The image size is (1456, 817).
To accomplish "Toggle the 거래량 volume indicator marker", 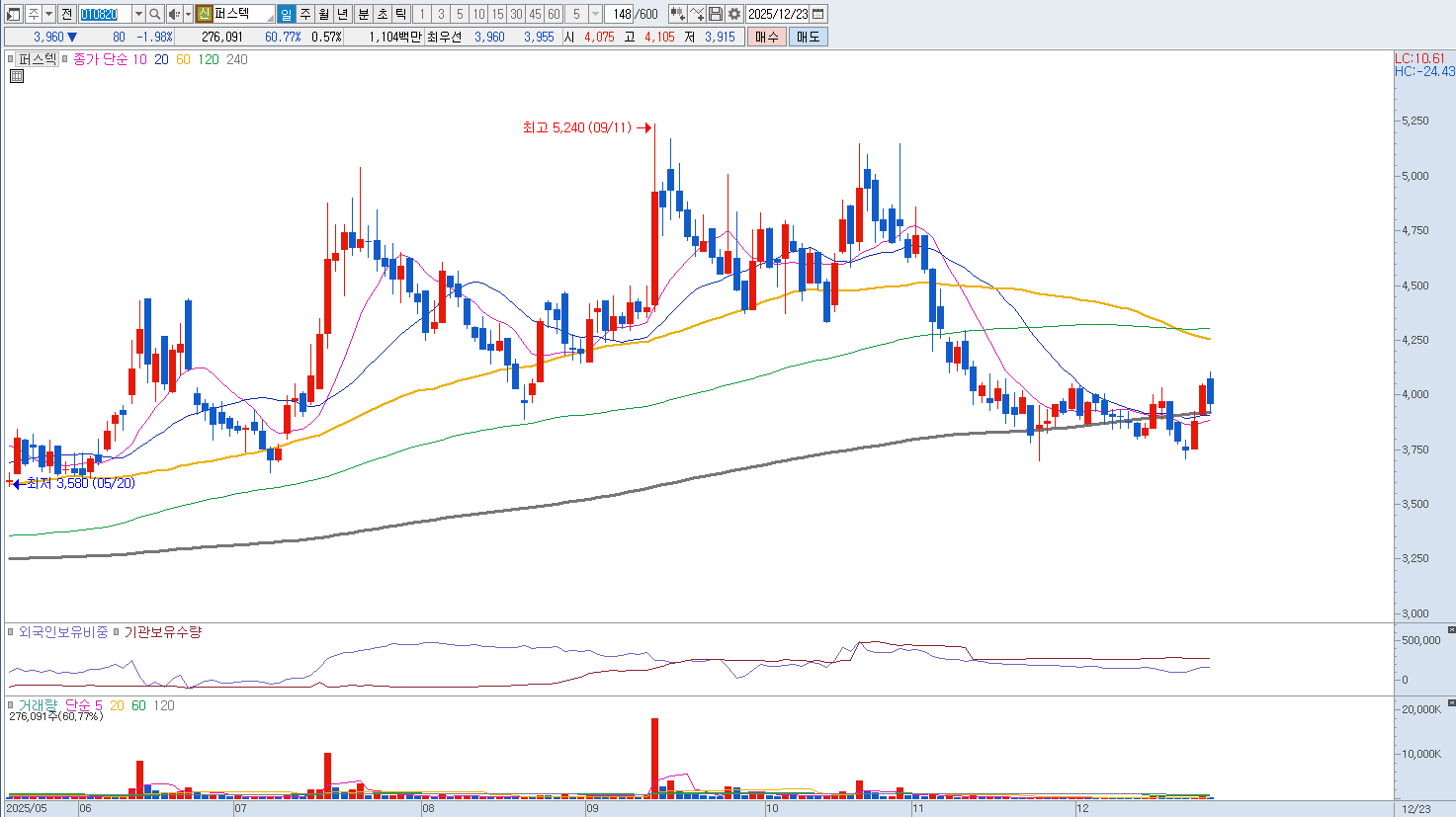I will (x=11, y=705).
